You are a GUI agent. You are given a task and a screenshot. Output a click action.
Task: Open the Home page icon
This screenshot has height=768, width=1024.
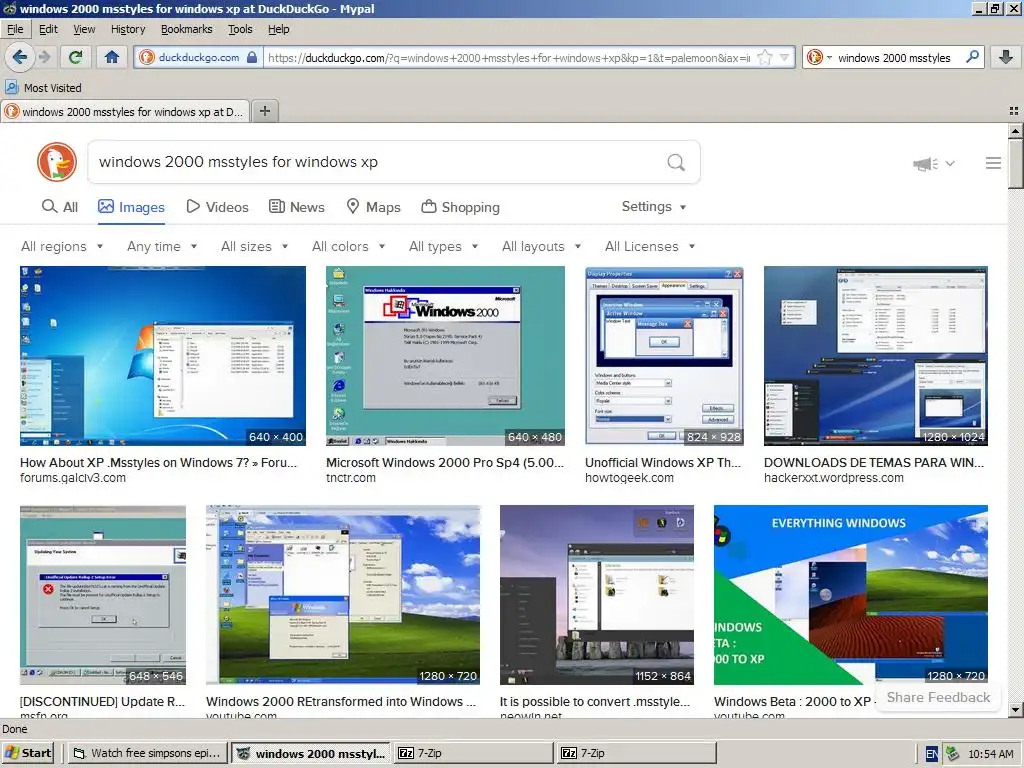tap(112, 57)
